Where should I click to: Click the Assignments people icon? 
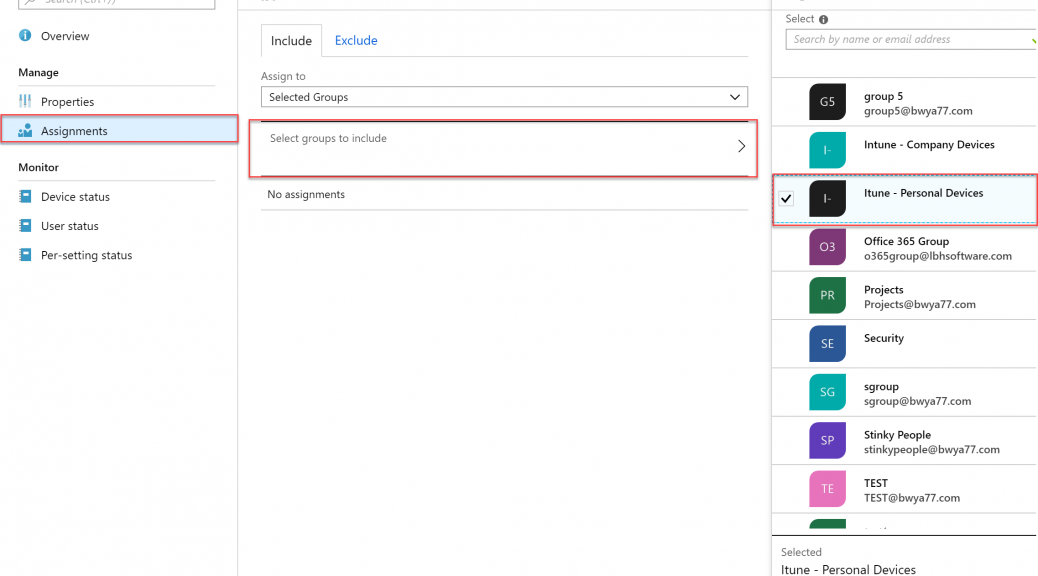(x=25, y=130)
